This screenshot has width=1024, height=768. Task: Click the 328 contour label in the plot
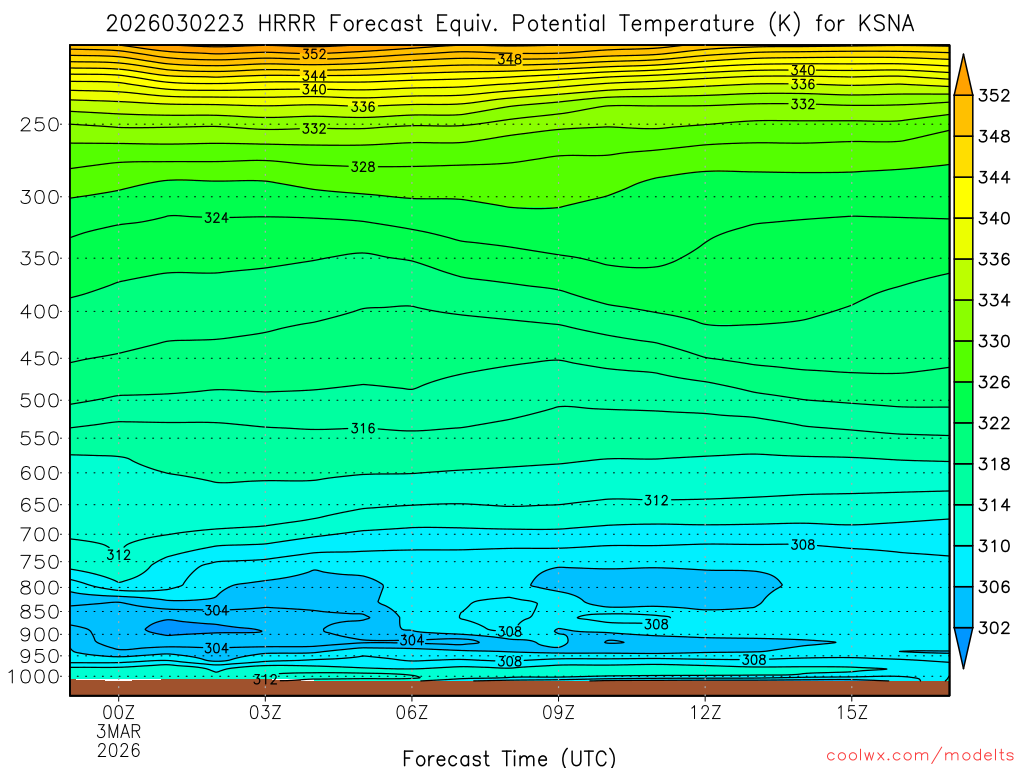pos(363,167)
